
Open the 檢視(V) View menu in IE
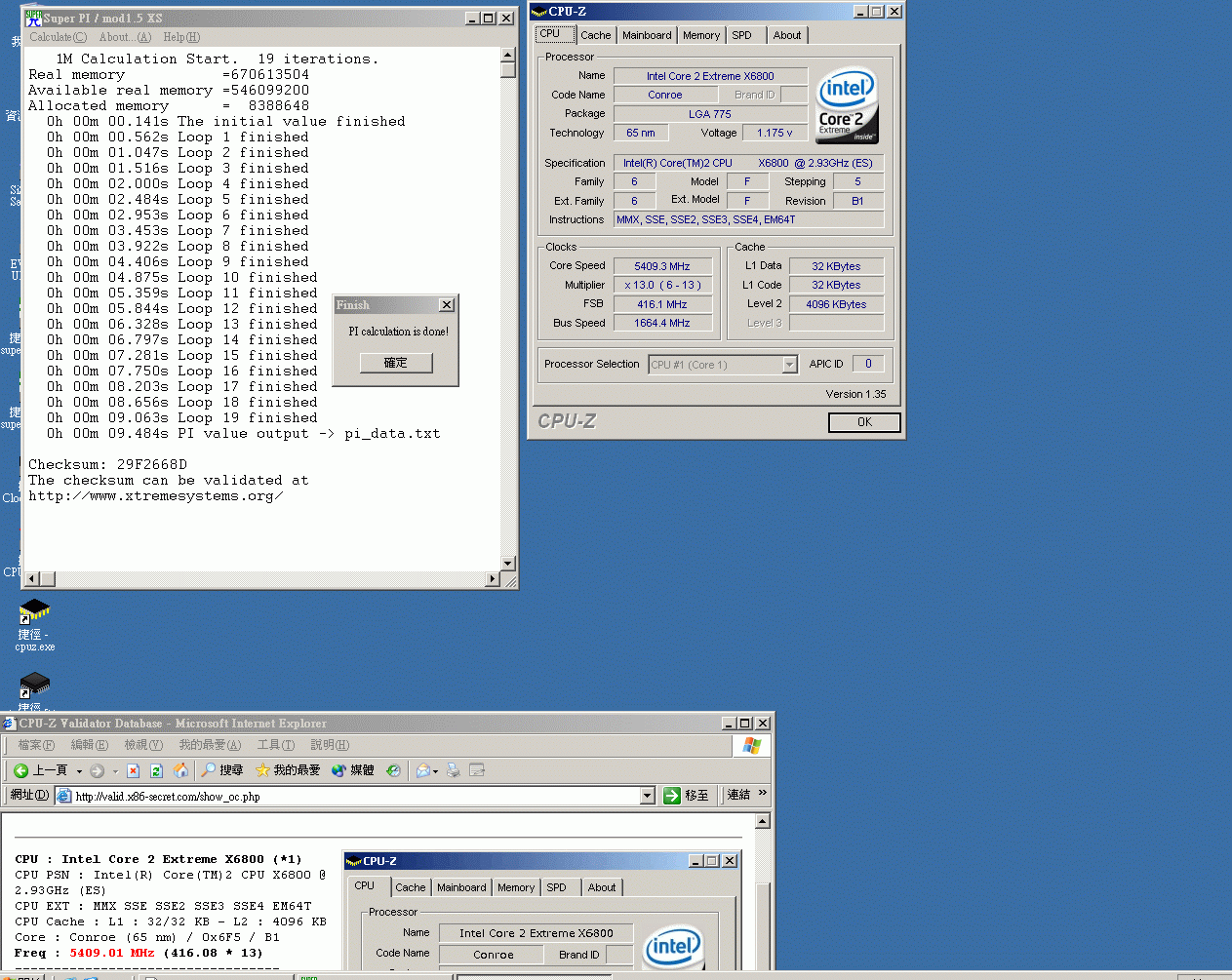[x=143, y=745]
